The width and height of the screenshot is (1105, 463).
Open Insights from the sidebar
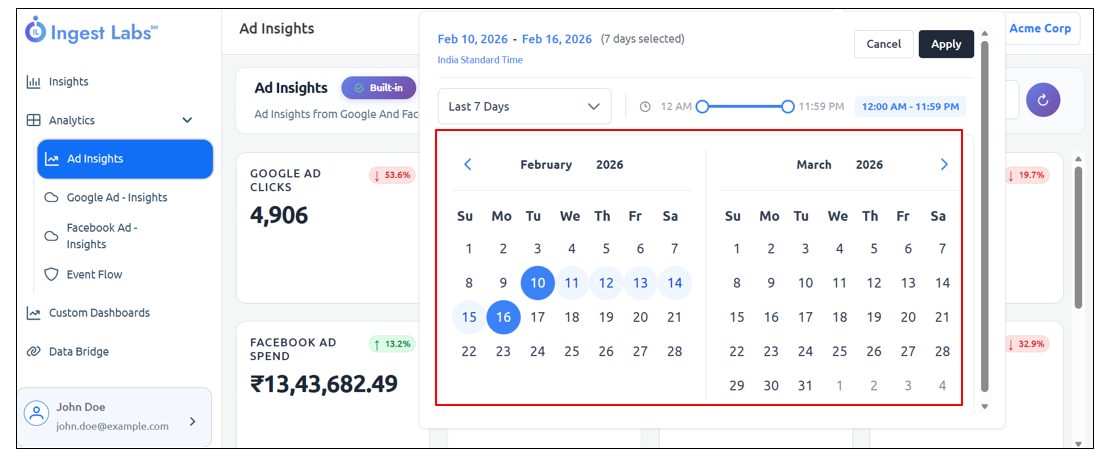pos(68,82)
